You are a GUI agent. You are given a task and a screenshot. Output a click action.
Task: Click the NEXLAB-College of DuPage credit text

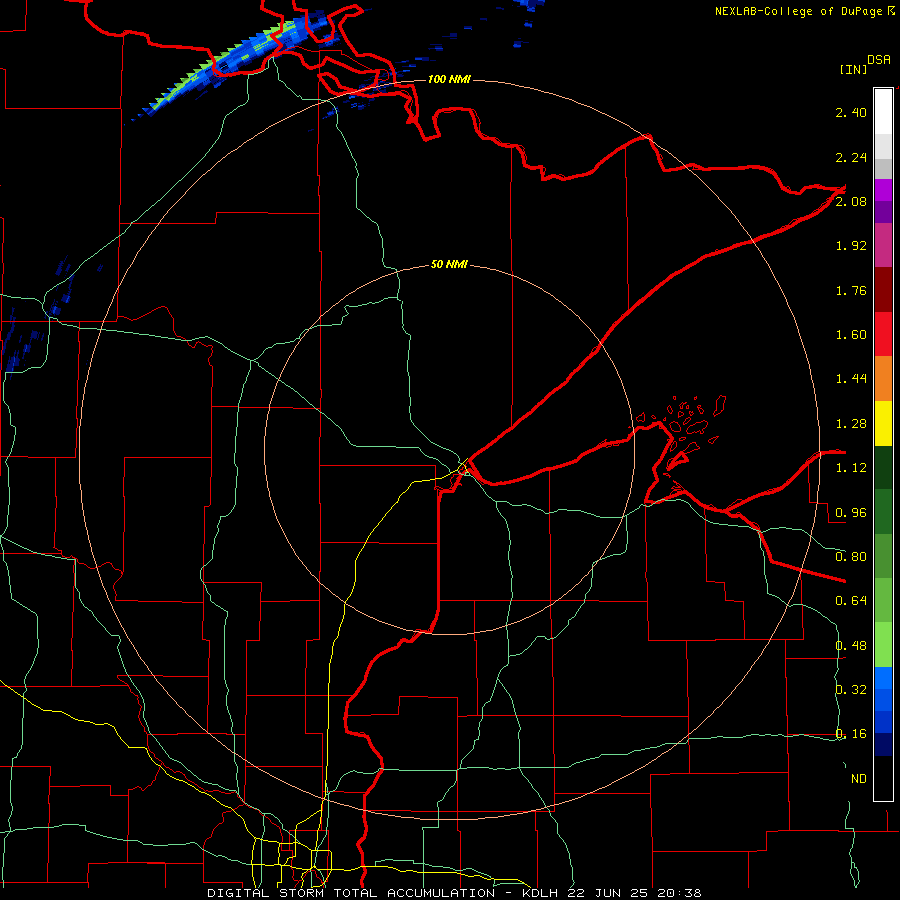coord(798,11)
